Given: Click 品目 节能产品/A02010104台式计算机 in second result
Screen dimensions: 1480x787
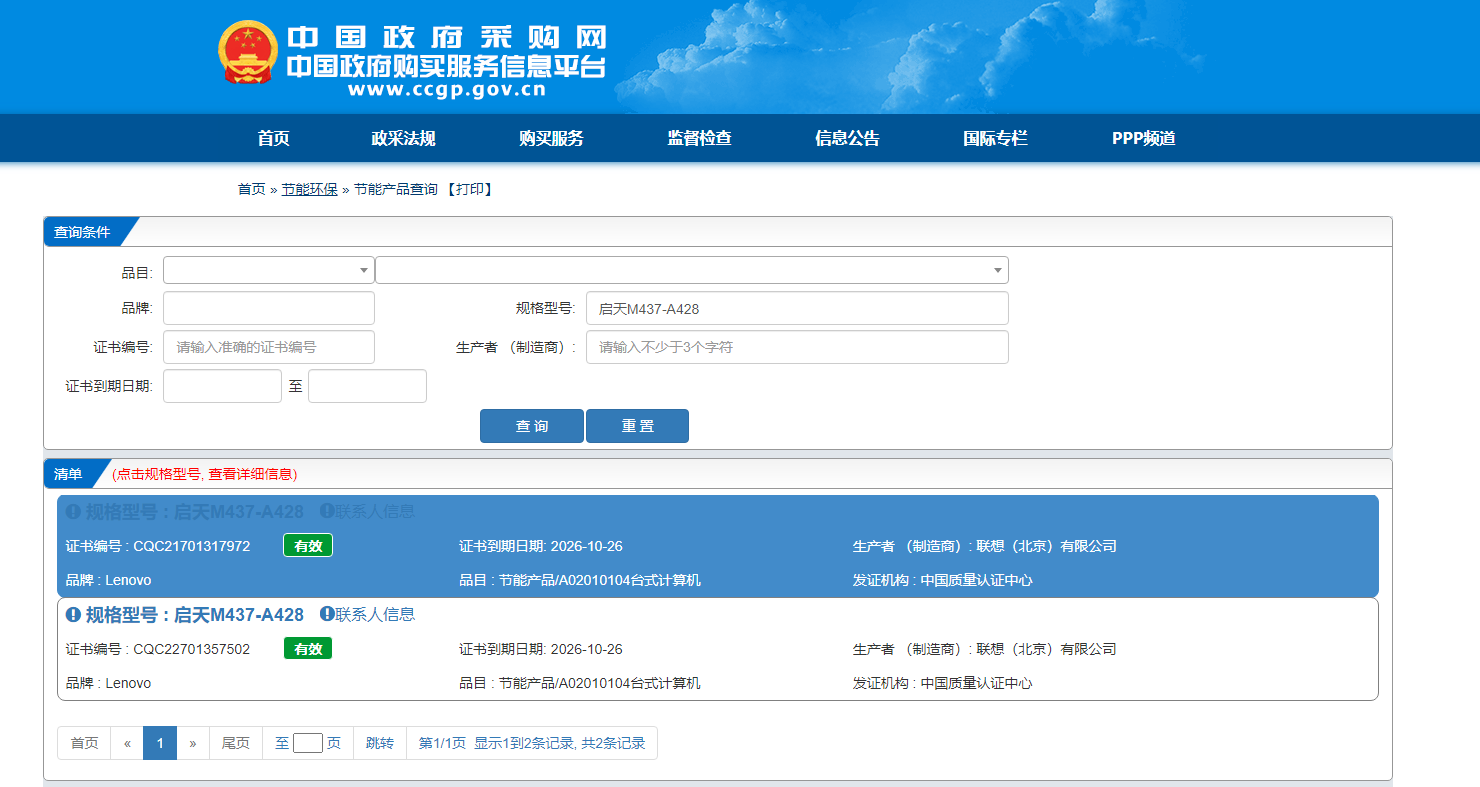Looking at the screenshot, I should [580, 683].
